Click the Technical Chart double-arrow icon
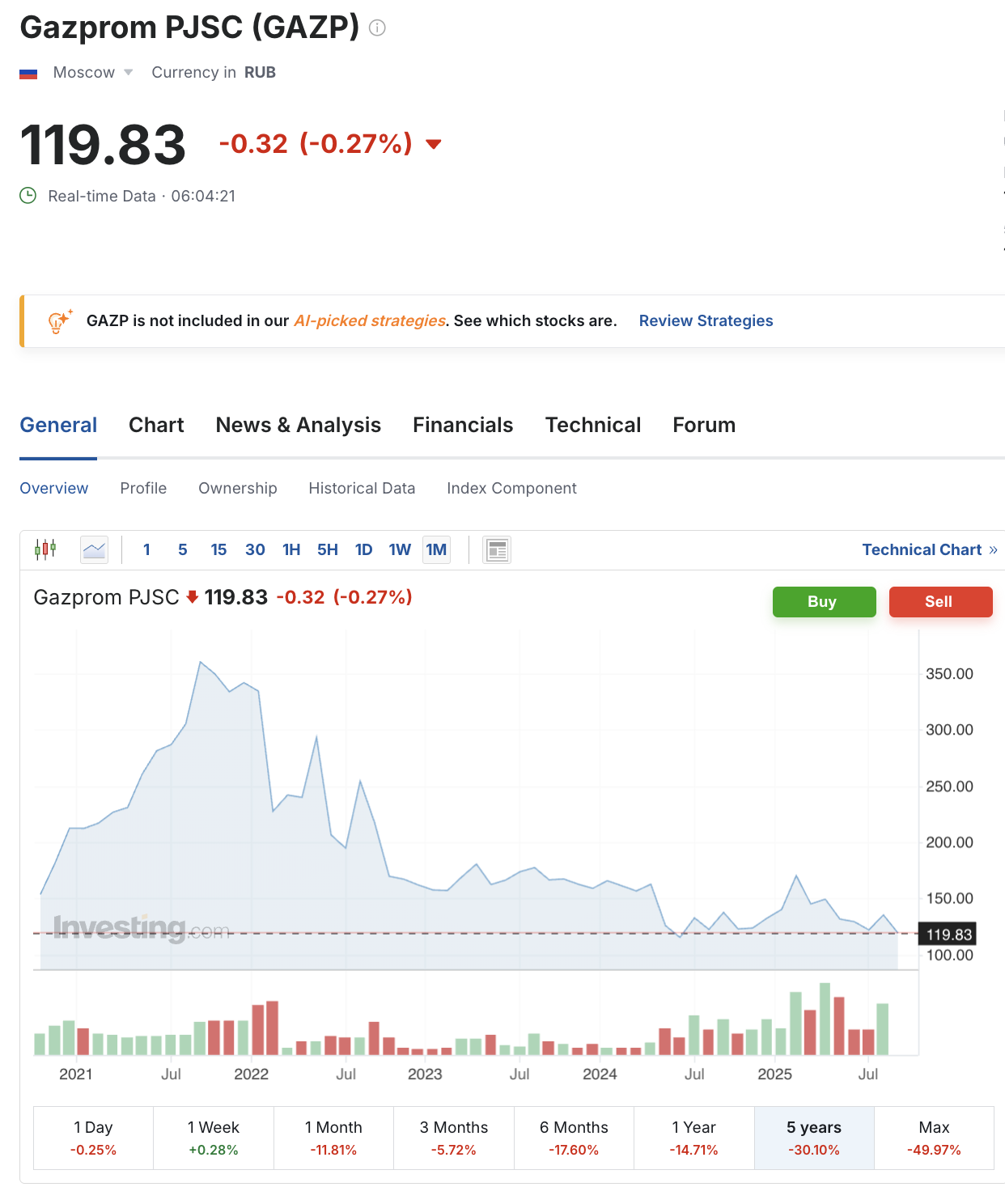The image size is (1005, 1204). point(993,550)
